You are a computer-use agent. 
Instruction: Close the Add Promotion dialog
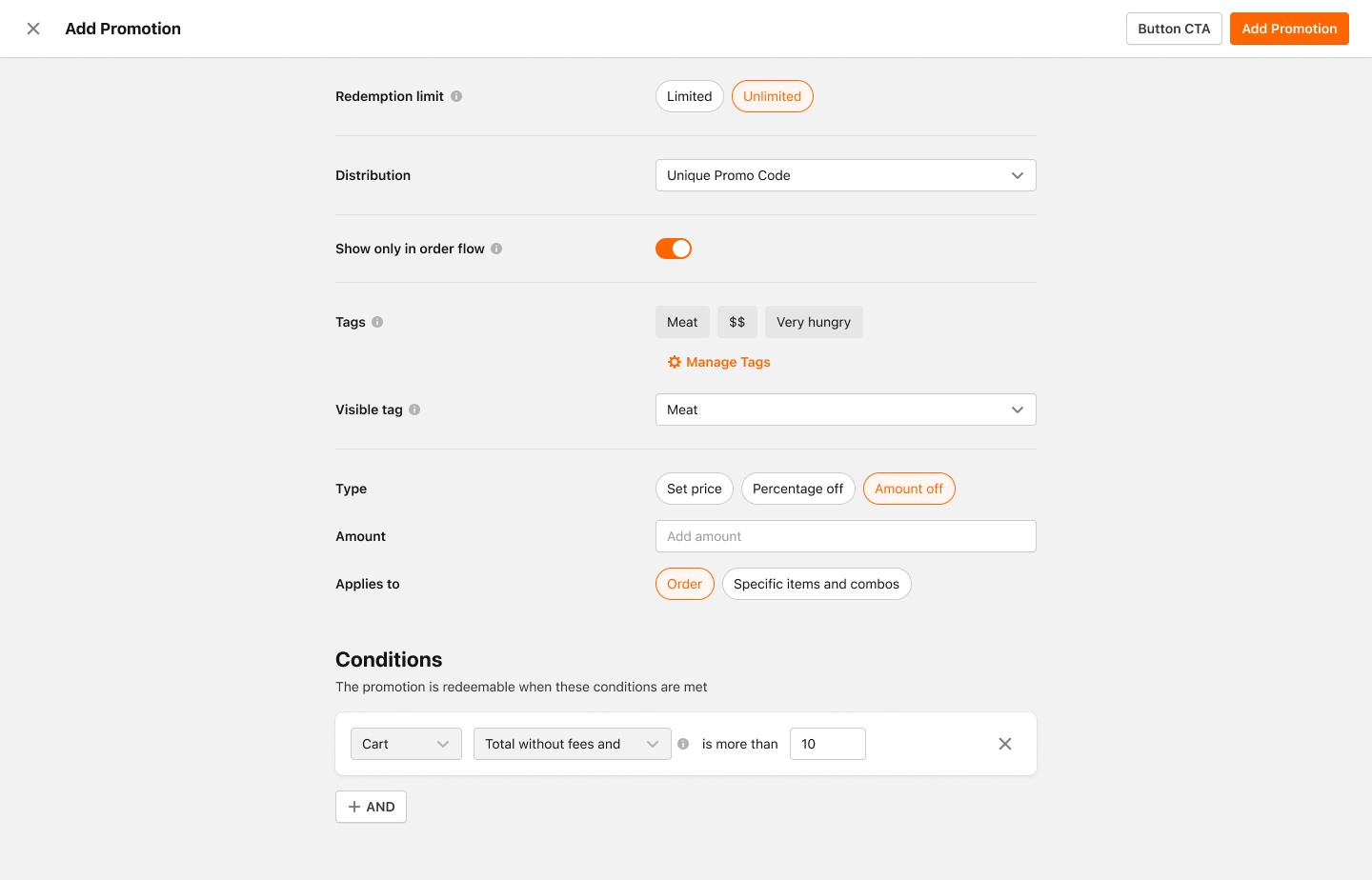coord(33,29)
